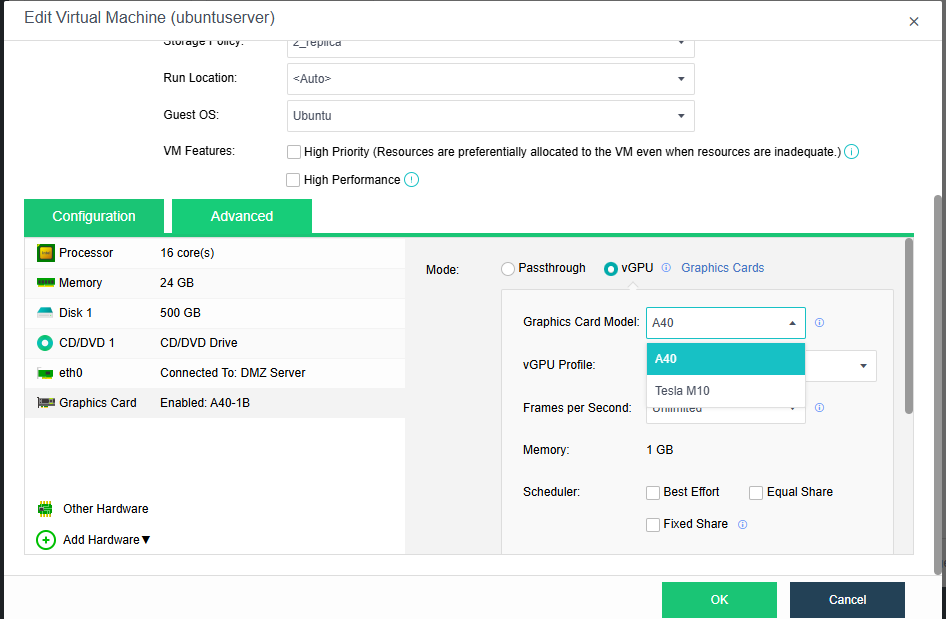Click the CD/DVD 1 disc icon
The image size is (946, 619).
point(45,343)
